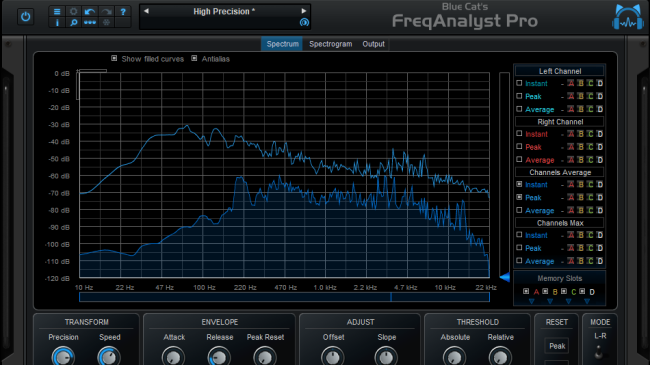Viewport: 650px width, 365px height.
Task: Open the High Precision preset name list
Action: coord(224,12)
